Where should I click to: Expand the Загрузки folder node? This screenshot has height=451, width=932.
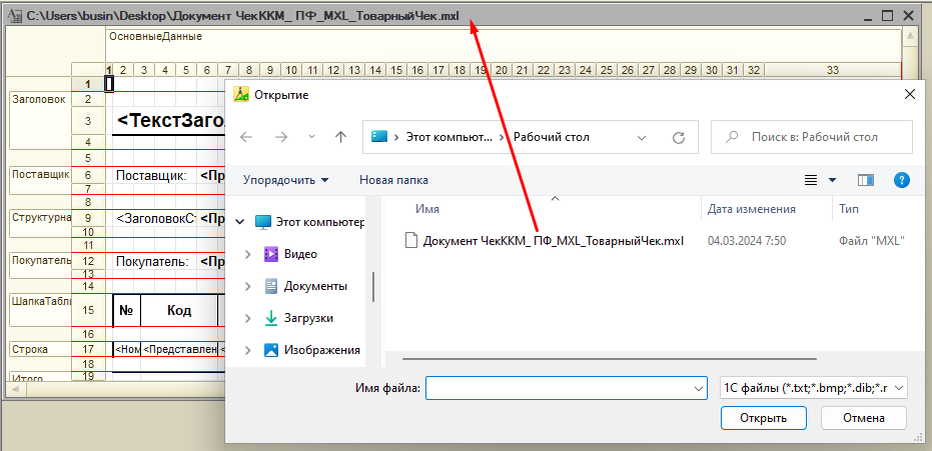[x=248, y=318]
